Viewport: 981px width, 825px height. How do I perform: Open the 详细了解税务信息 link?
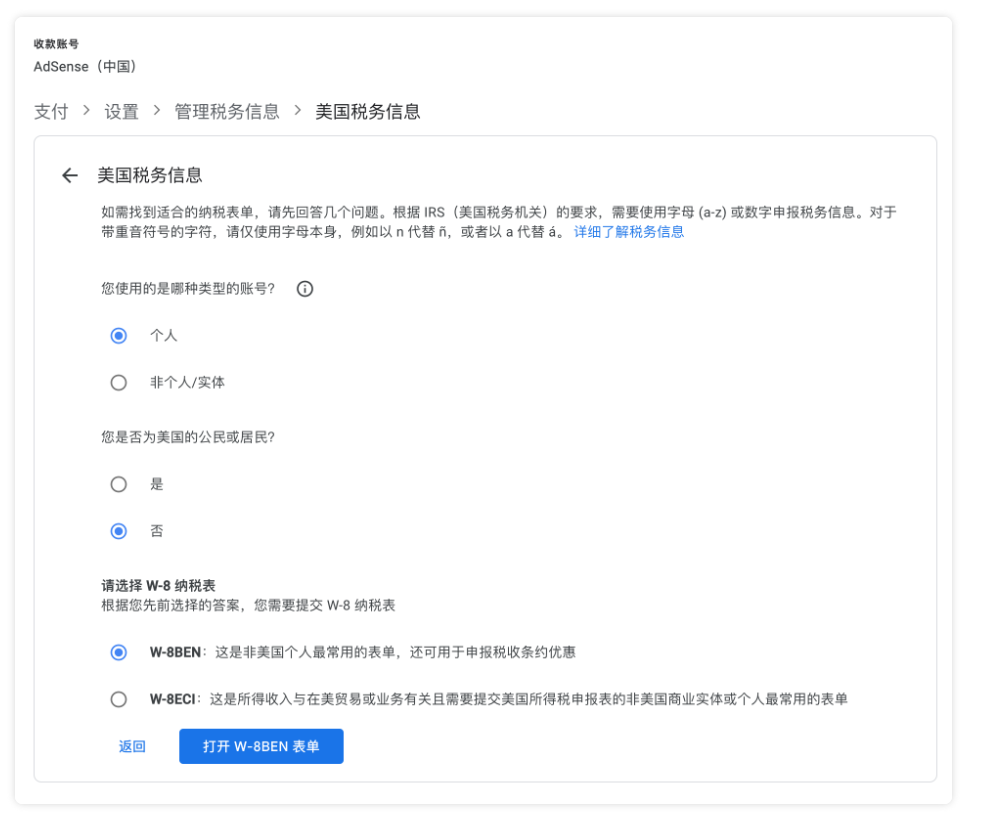tap(629, 232)
